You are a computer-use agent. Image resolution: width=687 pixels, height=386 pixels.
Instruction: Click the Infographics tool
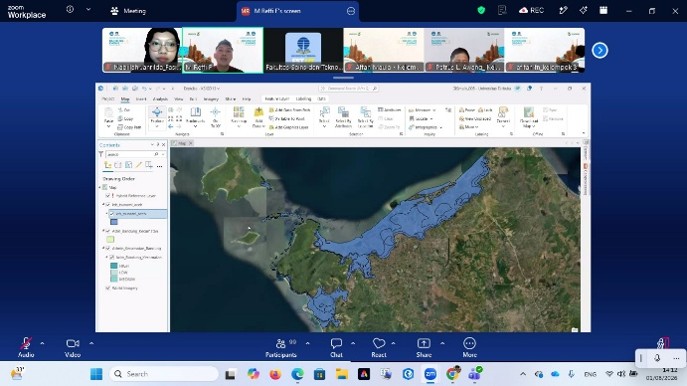coord(425,127)
